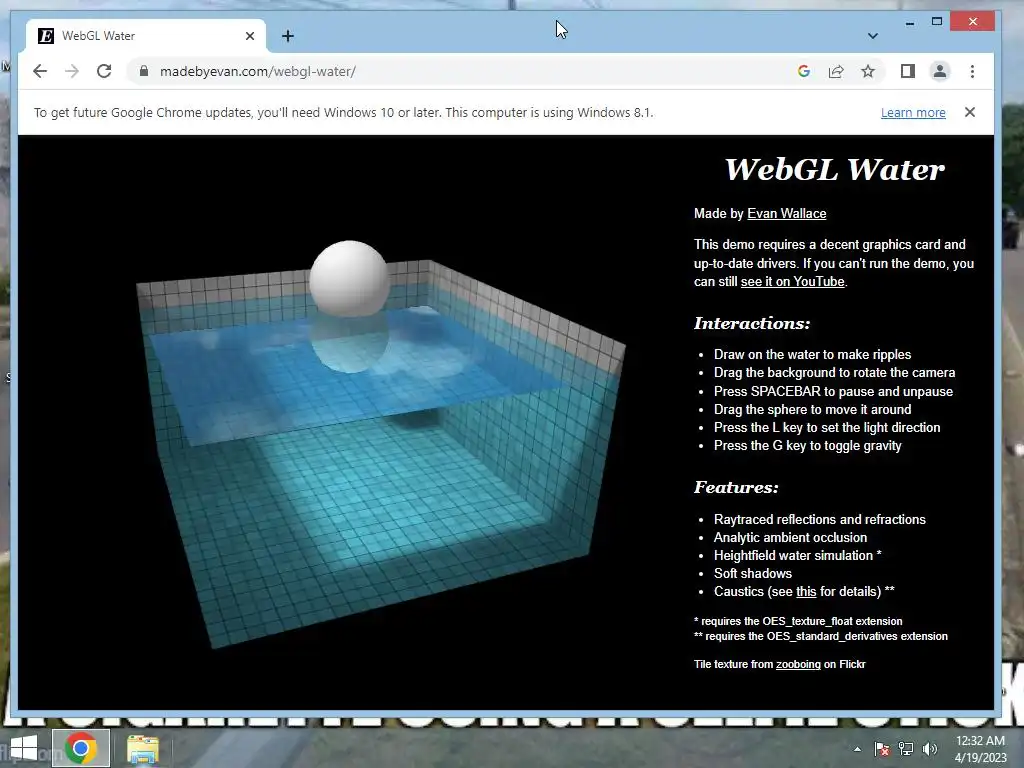The width and height of the screenshot is (1024, 768).
Task: Open the Evan Wallace link
Action: click(786, 214)
